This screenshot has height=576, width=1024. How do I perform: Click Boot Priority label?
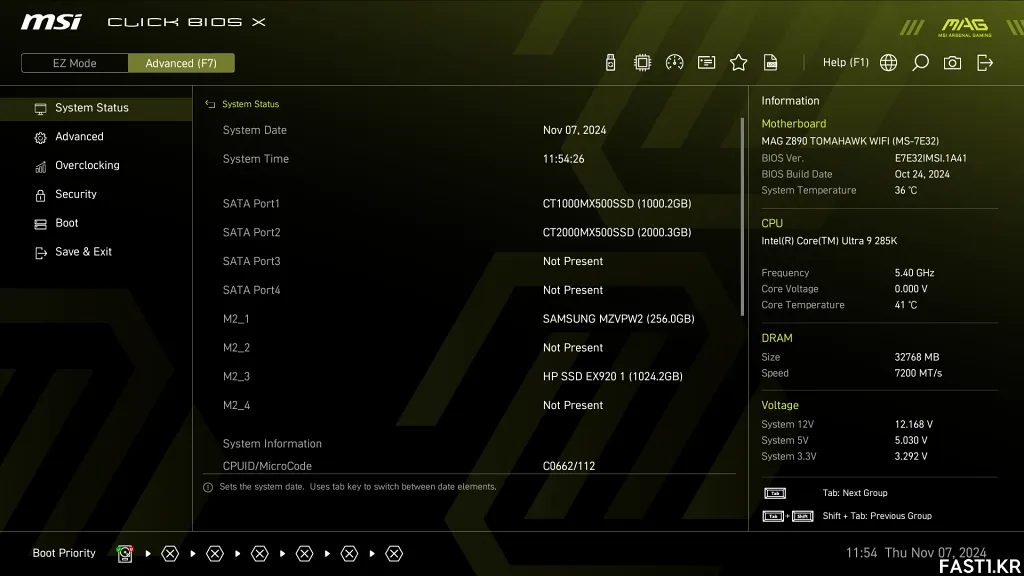[64, 553]
